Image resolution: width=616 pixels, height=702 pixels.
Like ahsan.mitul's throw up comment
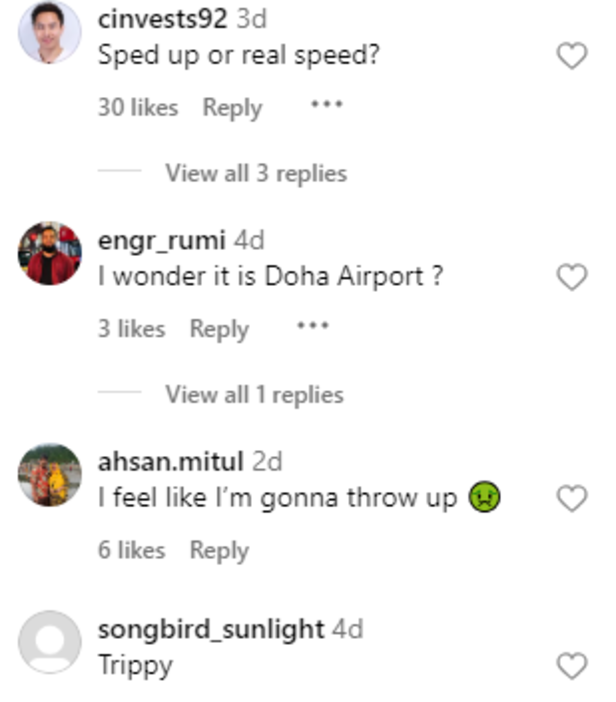tap(571, 498)
